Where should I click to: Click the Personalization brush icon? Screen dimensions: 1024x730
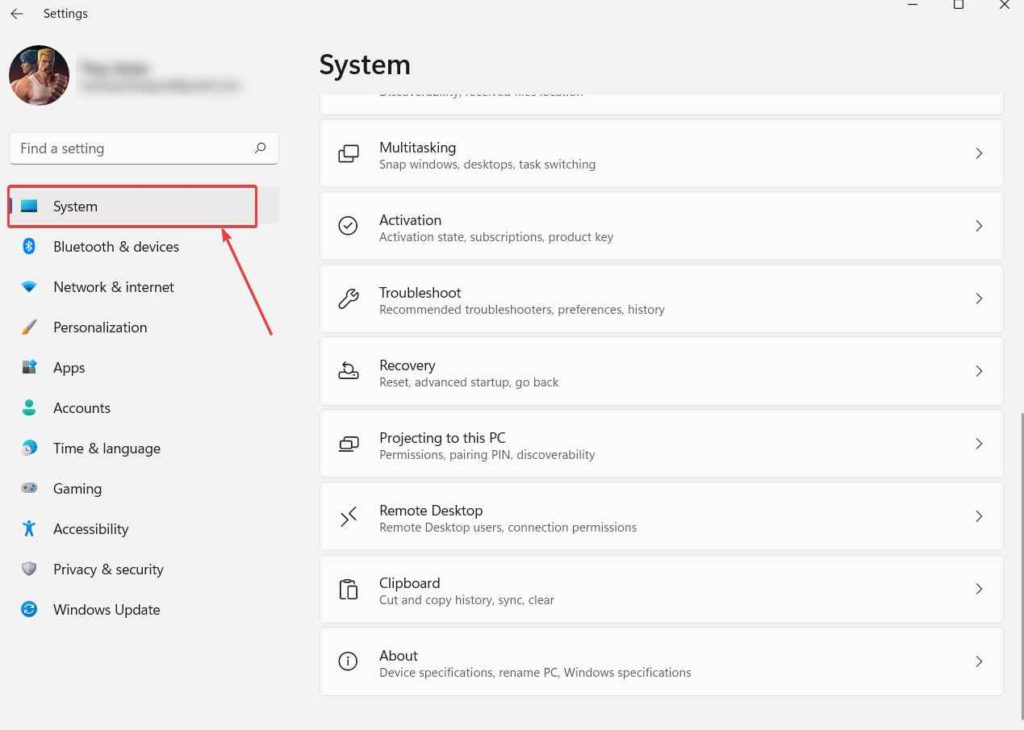(x=30, y=327)
